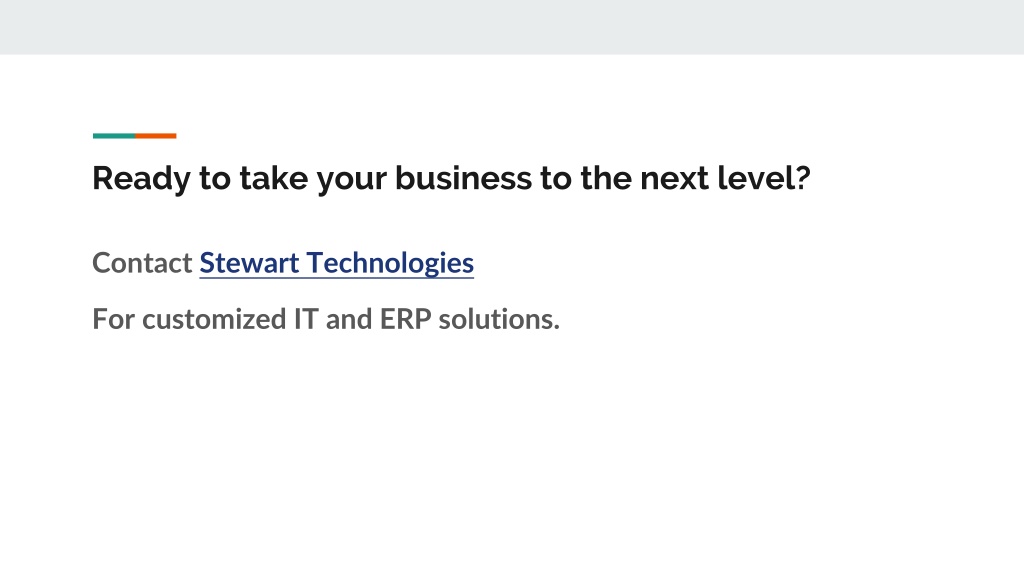This screenshot has height=576, width=1024.
Task: Click the word For in body text
Action: [x=114, y=319]
